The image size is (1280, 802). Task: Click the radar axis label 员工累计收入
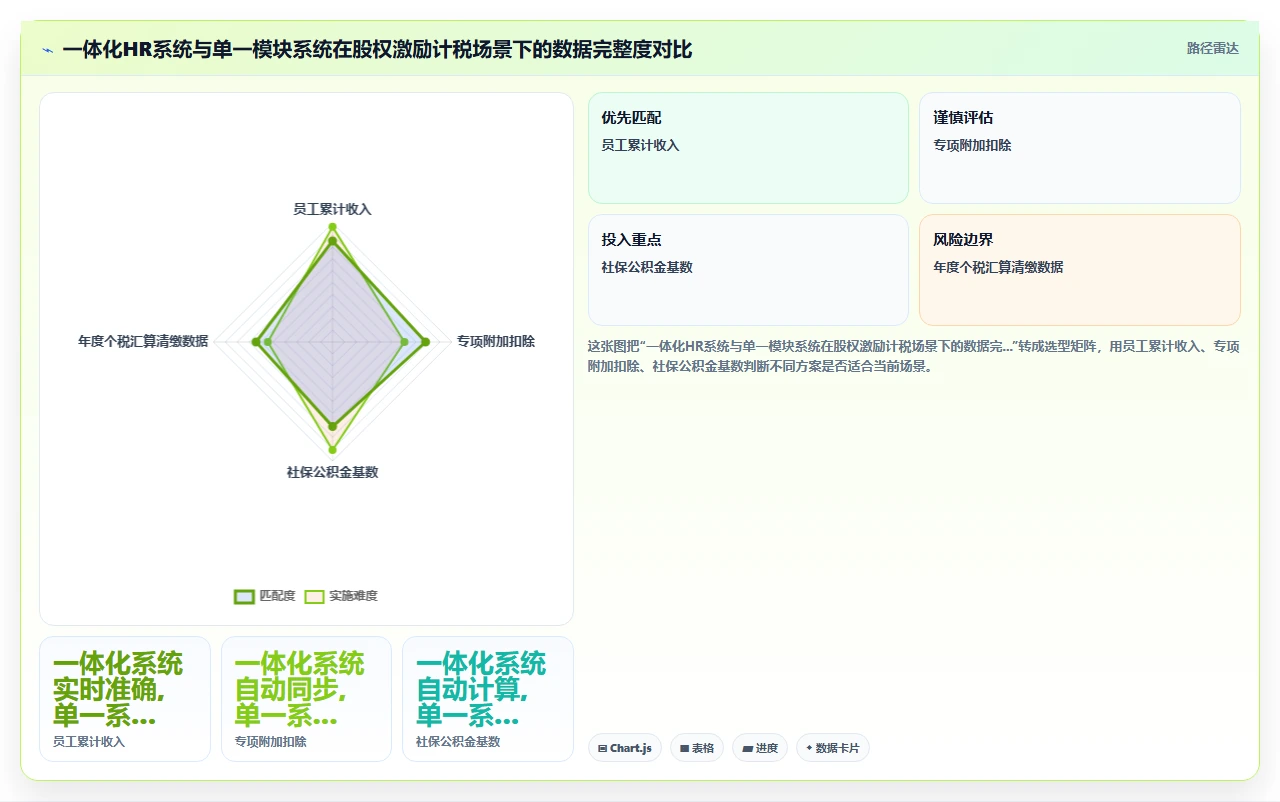[x=332, y=209]
